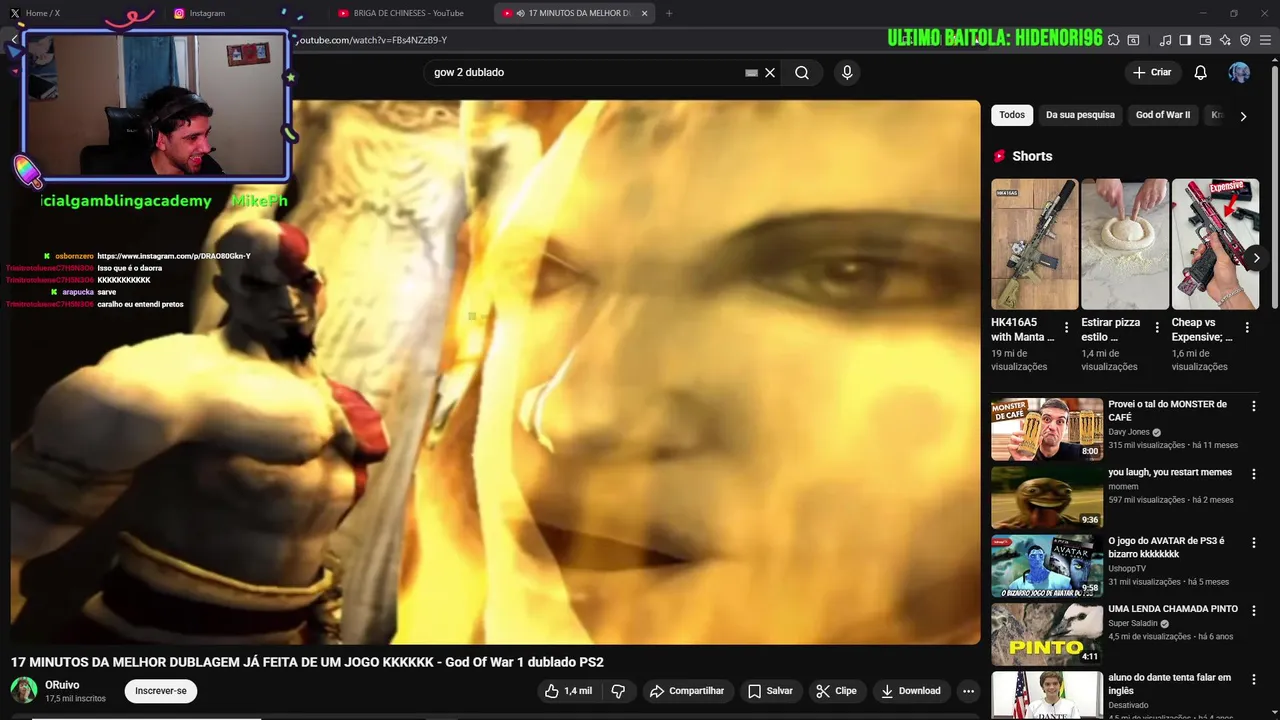Open options for the HK416A5 short
Image resolution: width=1280 pixels, height=720 pixels.
point(1067,327)
